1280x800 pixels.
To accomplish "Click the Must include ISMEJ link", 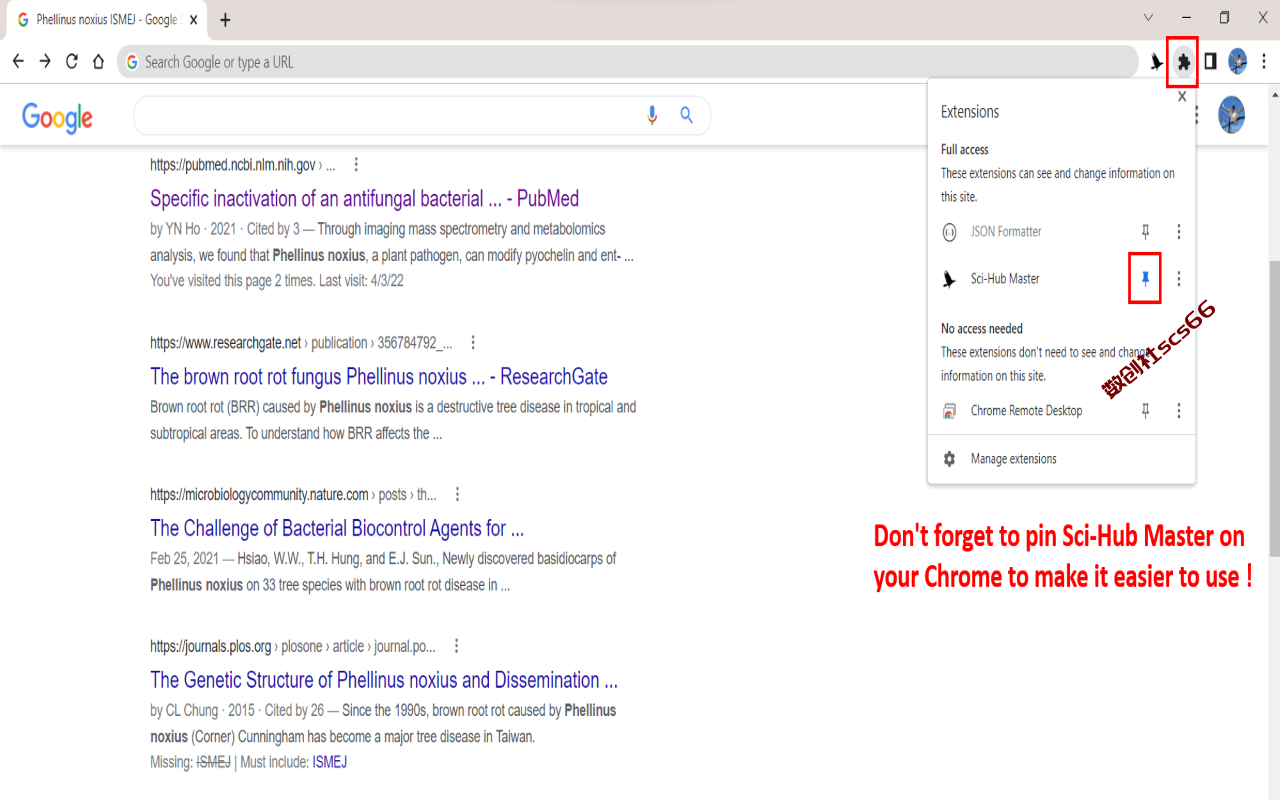I will (x=329, y=762).
